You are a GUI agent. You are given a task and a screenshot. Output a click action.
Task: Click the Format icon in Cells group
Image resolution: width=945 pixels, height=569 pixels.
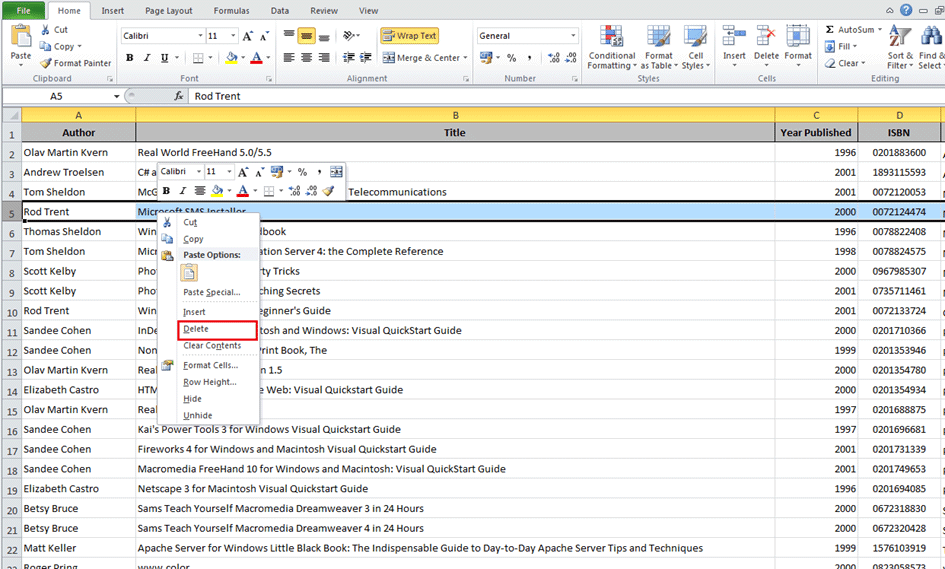coord(797,36)
